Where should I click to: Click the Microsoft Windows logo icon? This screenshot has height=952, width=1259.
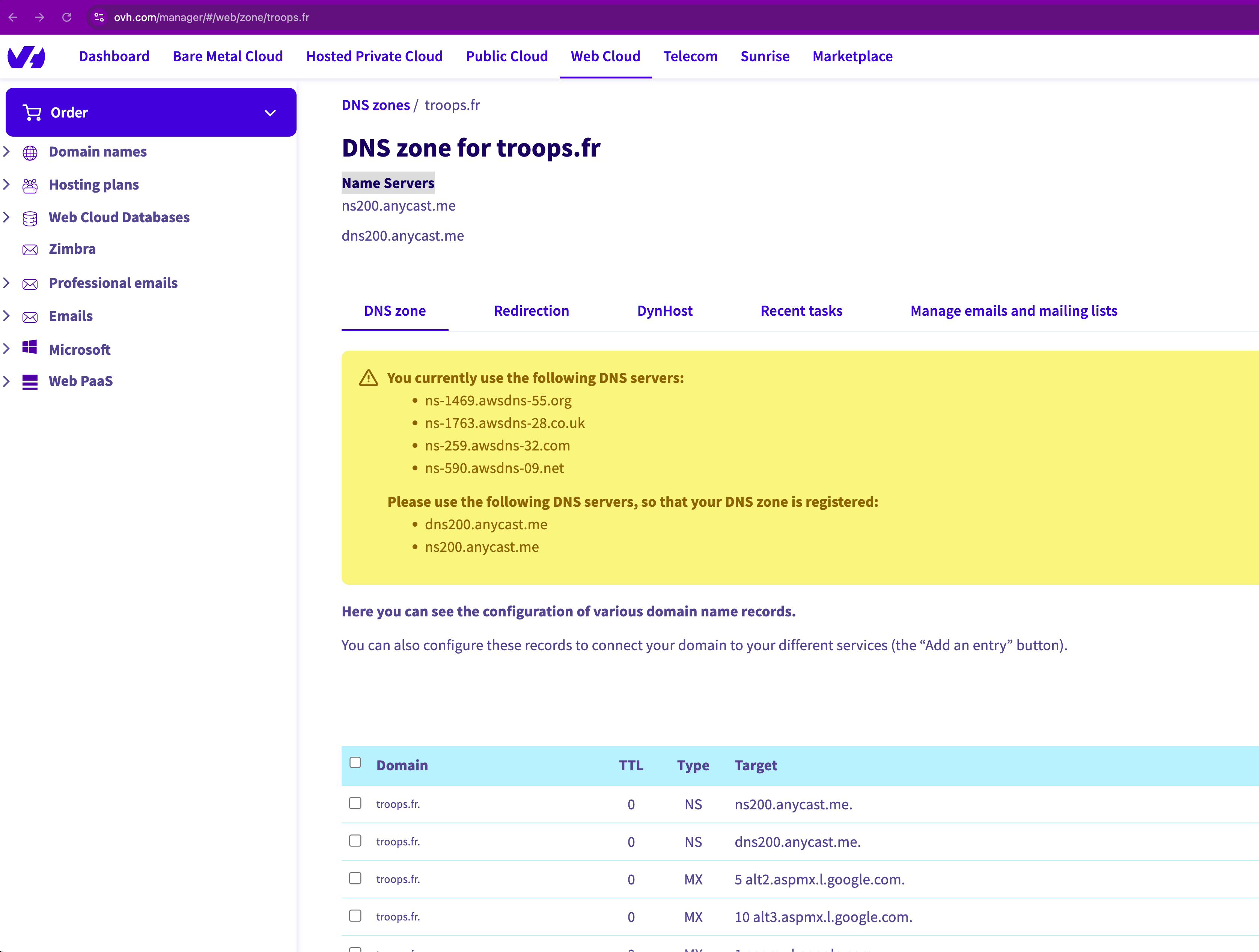coord(30,347)
